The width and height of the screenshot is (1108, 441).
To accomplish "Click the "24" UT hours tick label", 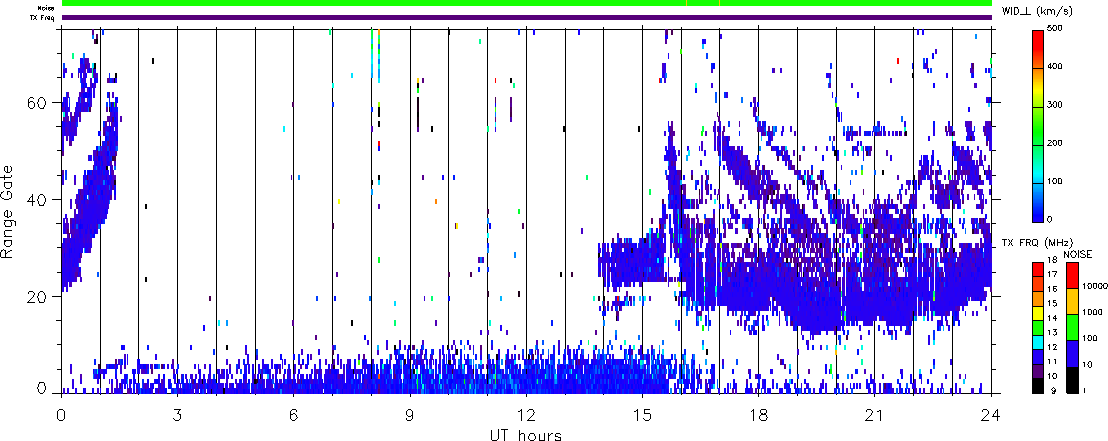I will pos(991,414).
